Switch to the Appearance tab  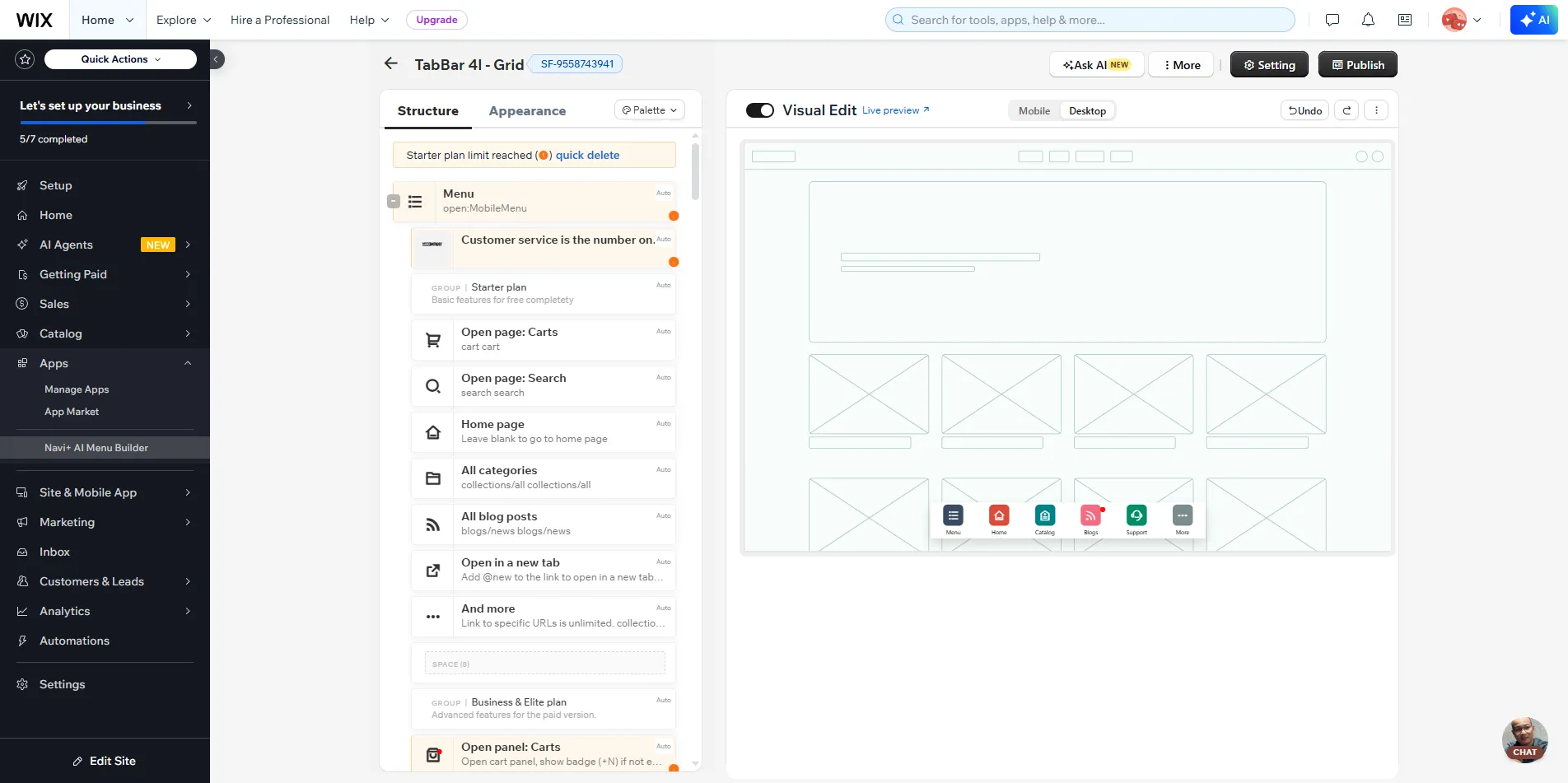tap(527, 111)
